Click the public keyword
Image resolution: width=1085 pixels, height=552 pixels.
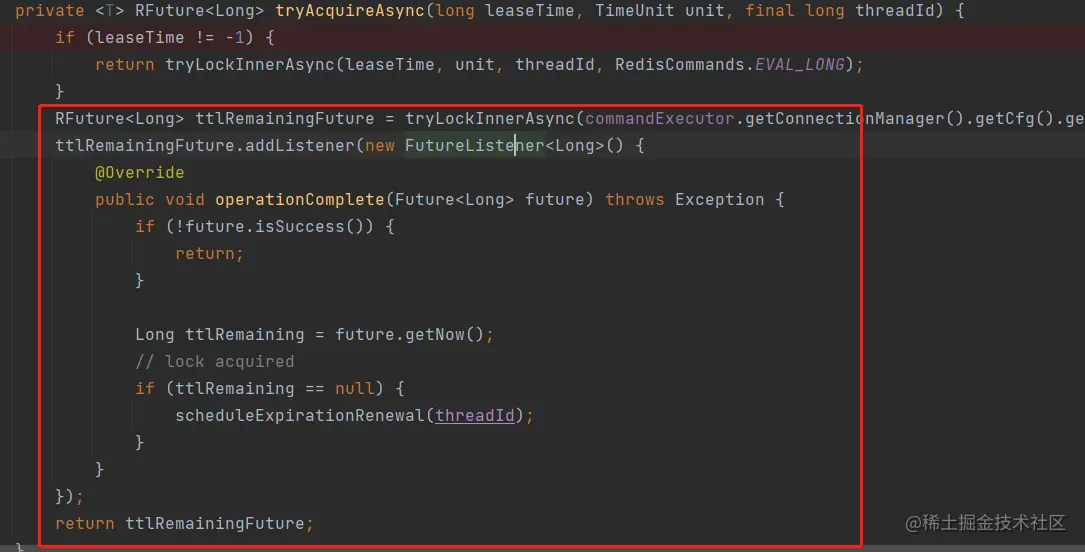coord(125,199)
